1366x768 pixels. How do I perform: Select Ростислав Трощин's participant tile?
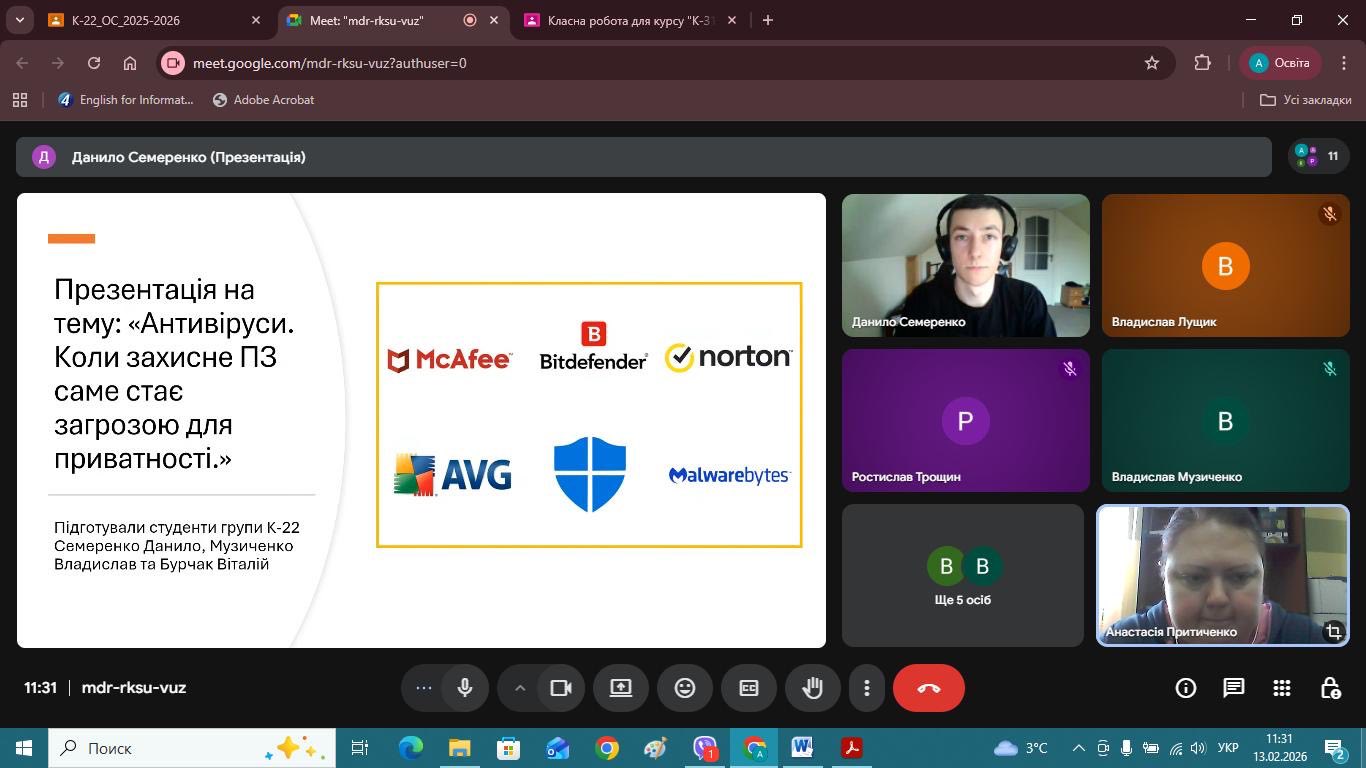(966, 420)
